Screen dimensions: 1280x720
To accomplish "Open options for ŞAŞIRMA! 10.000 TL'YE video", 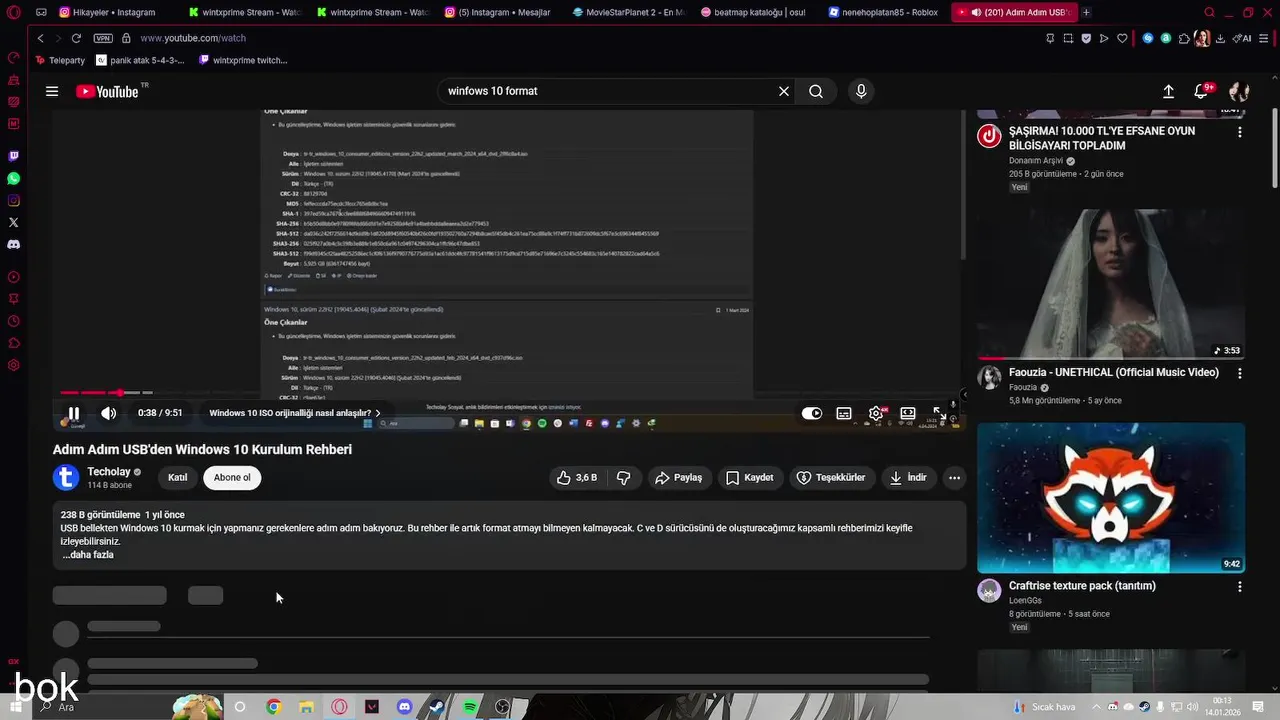I will pos(1240,132).
